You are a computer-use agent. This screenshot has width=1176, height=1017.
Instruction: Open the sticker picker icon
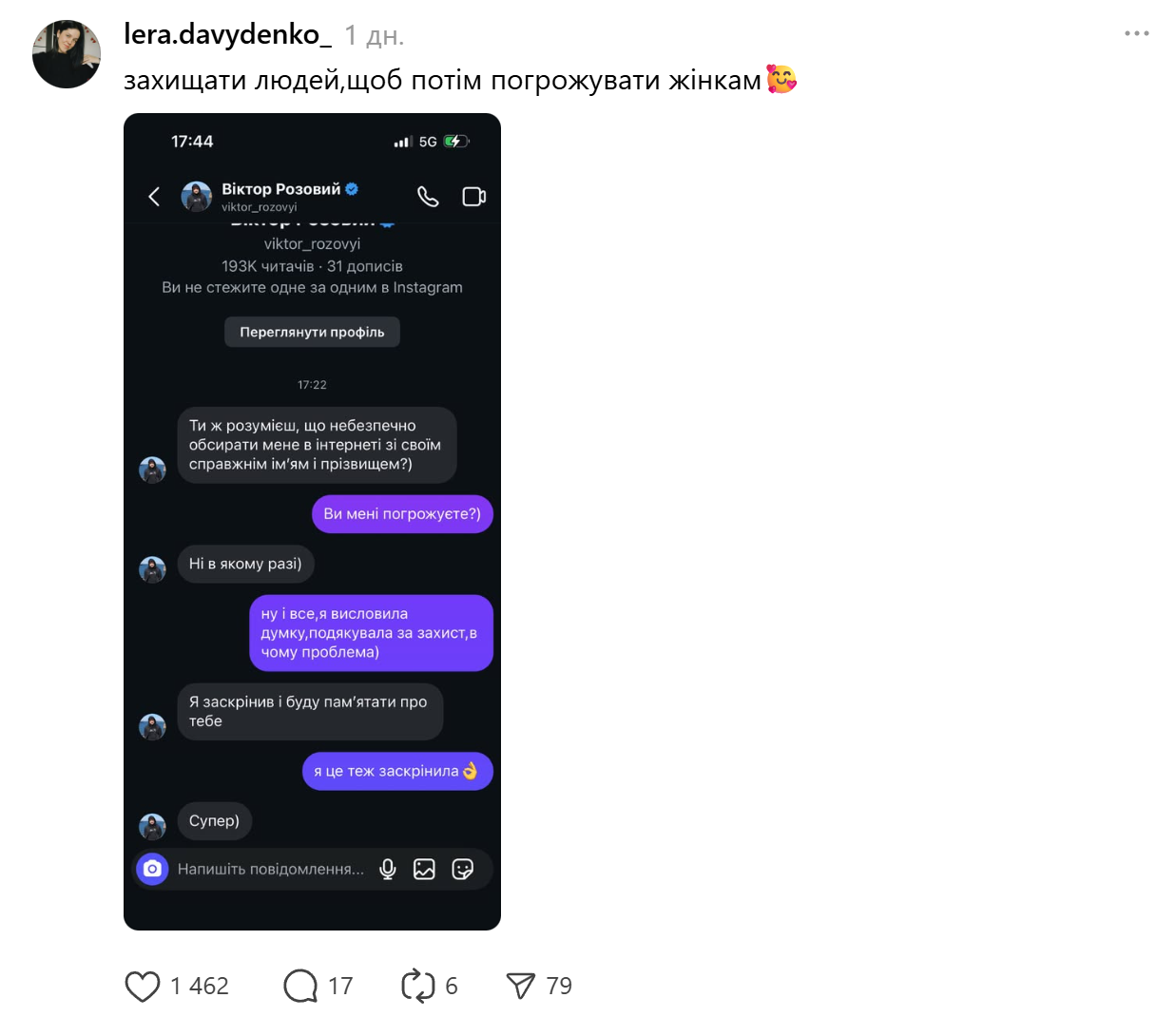463,869
